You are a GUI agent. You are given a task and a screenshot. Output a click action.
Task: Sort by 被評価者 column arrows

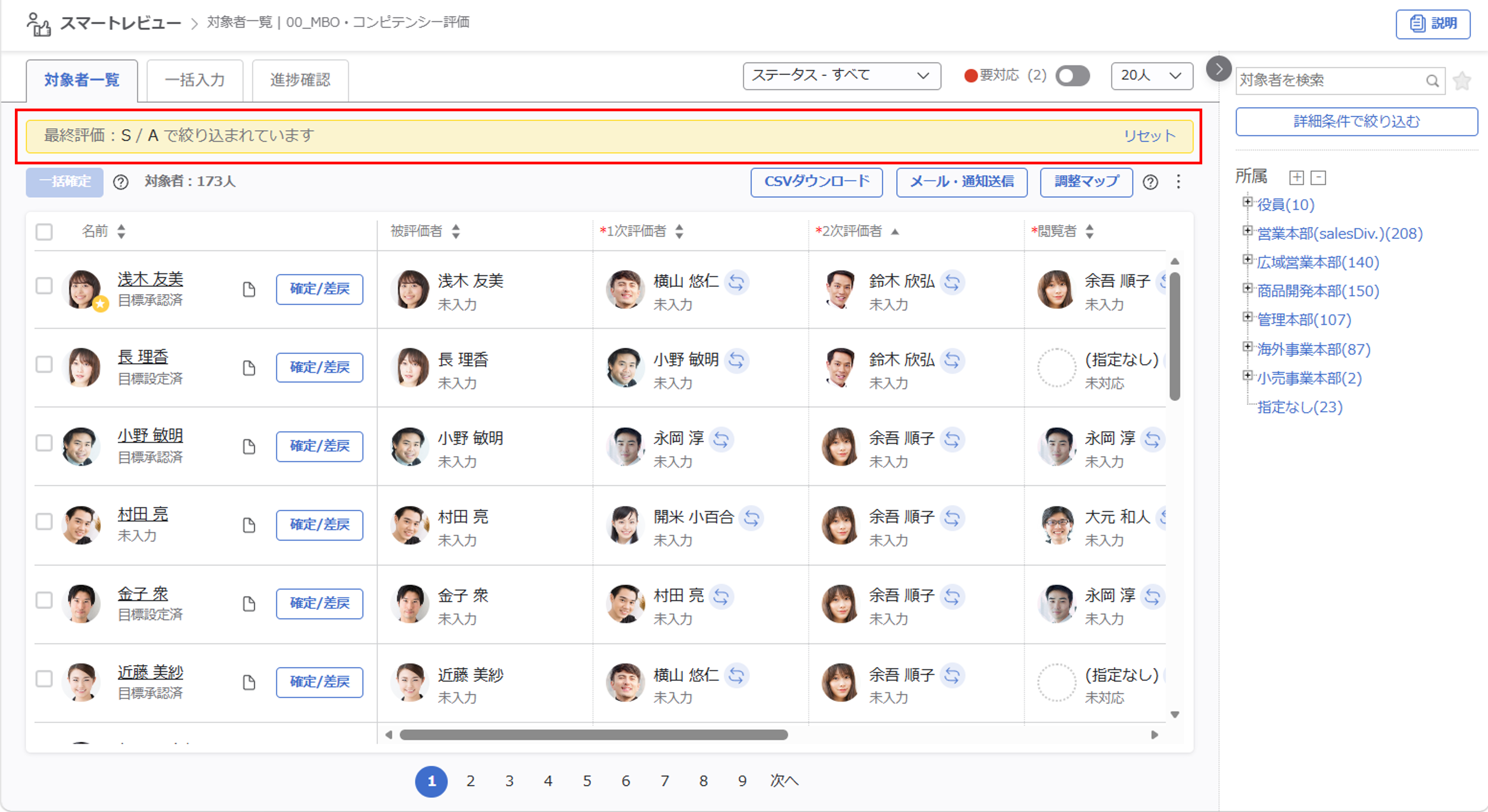(x=456, y=232)
